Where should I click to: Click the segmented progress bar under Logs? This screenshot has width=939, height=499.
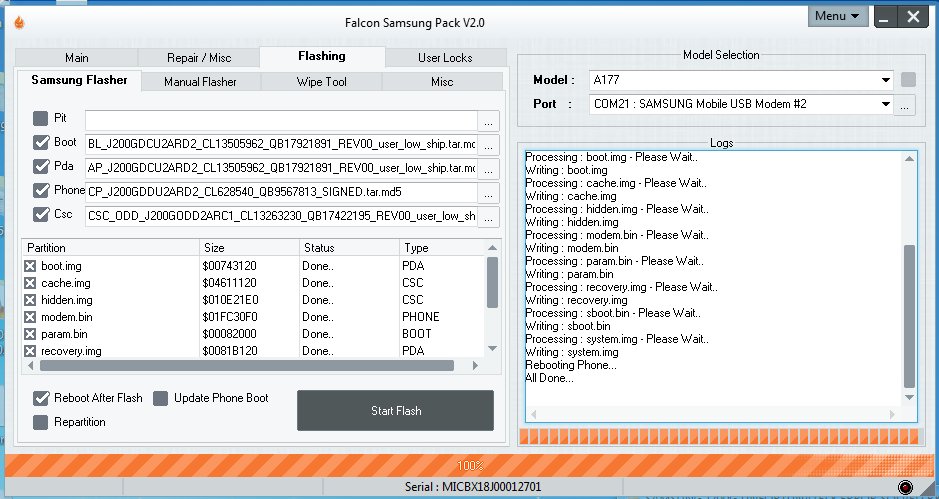[717, 436]
